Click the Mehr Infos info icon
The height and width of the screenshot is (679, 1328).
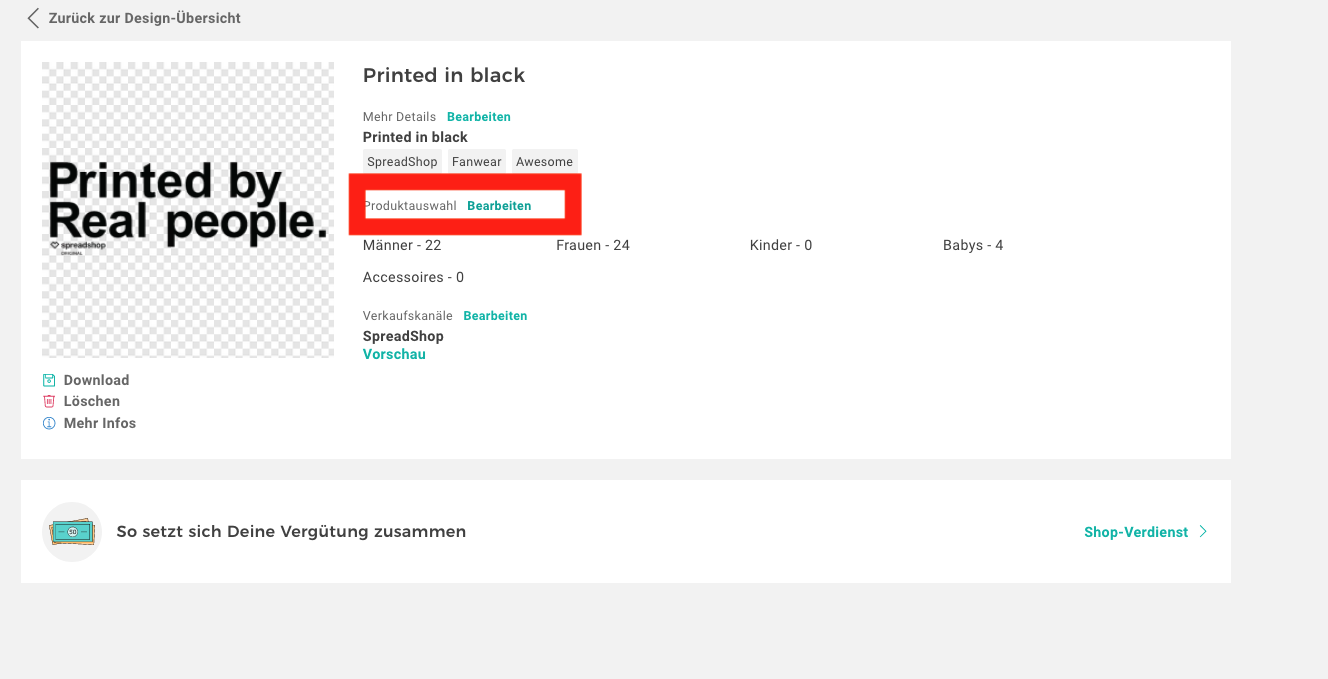click(49, 423)
